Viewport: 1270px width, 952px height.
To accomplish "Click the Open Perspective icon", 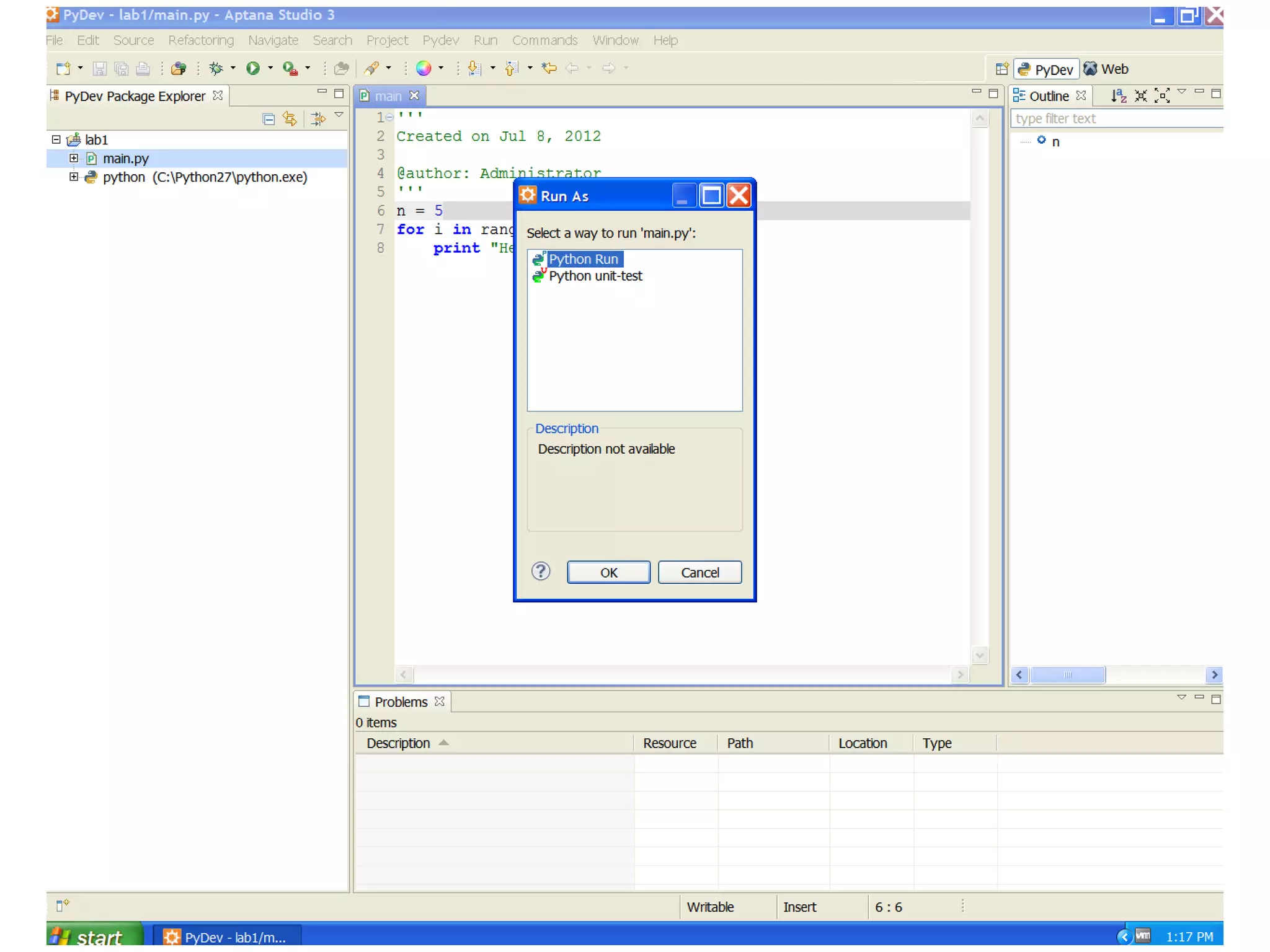I will (x=1001, y=69).
